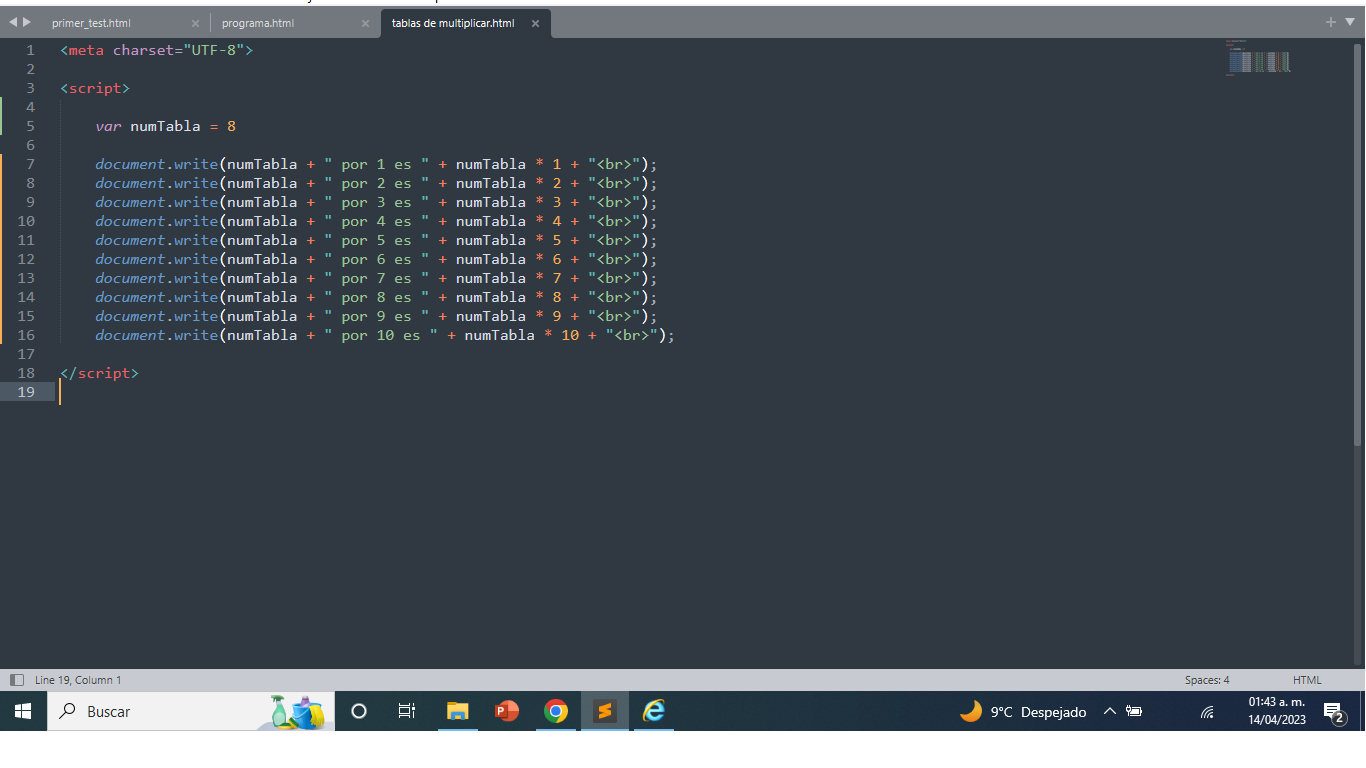This screenshot has width=1366, height=768.
Task: Open weather widget 9°C Despejado
Action: (x=1023, y=712)
